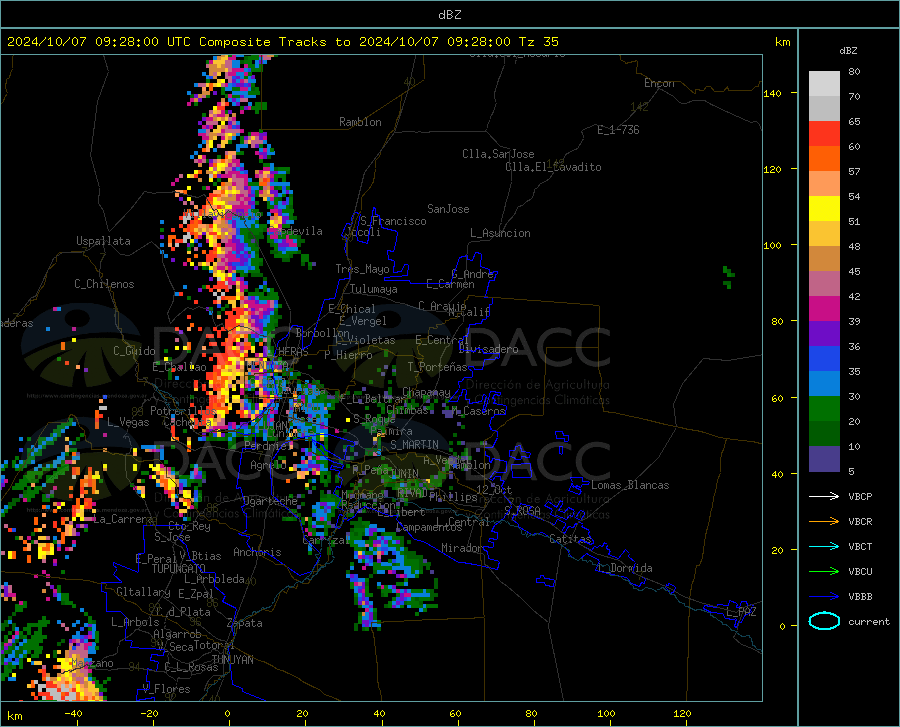Screen dimensions: 900x727
Task: Click the C_Guido map label
Action: pos(134,351)
